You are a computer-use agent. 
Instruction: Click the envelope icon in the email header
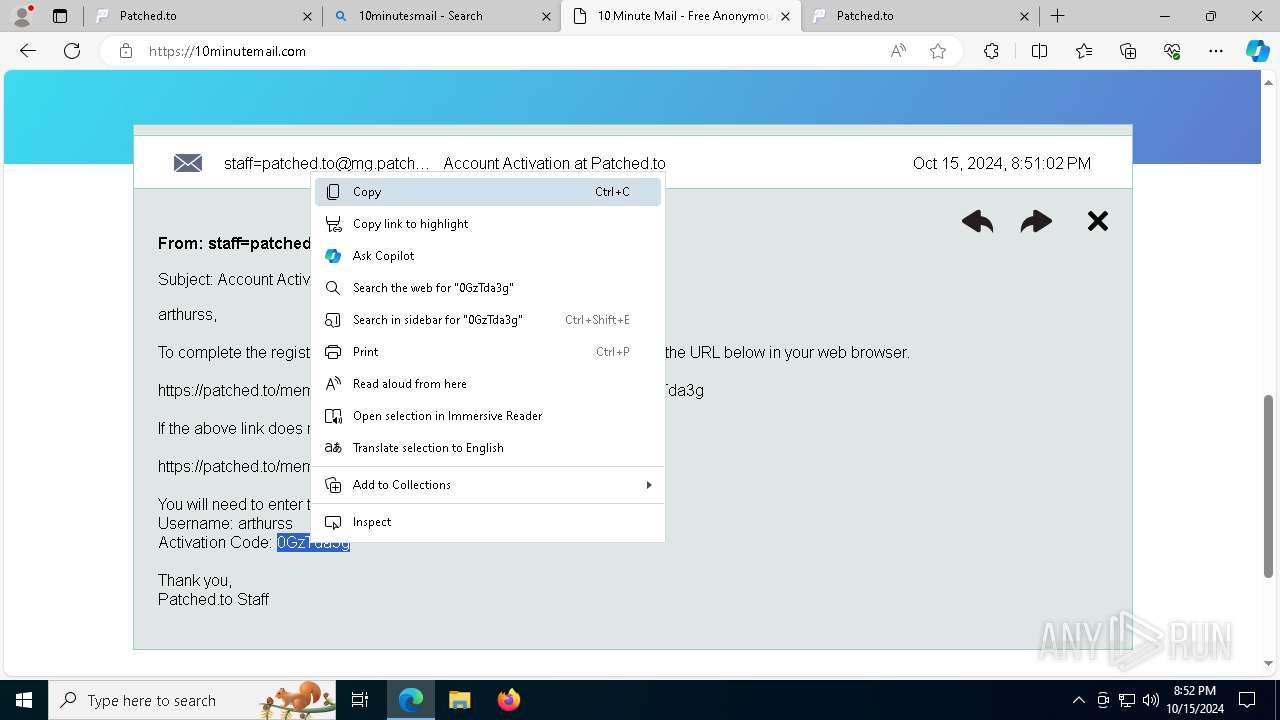tap(188, 163)
